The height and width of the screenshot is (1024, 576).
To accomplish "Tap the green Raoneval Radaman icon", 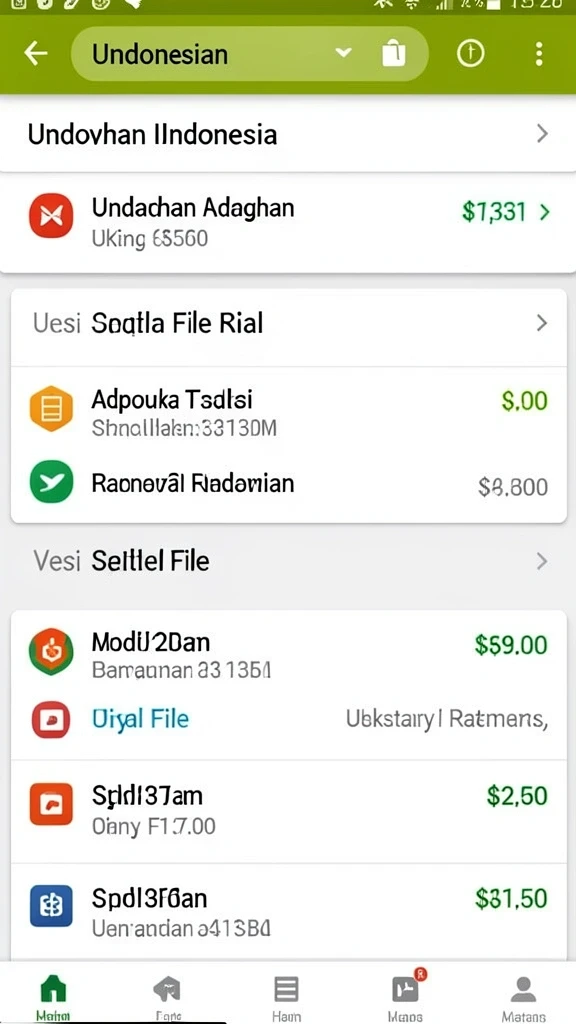I will [x=51, y=481].
